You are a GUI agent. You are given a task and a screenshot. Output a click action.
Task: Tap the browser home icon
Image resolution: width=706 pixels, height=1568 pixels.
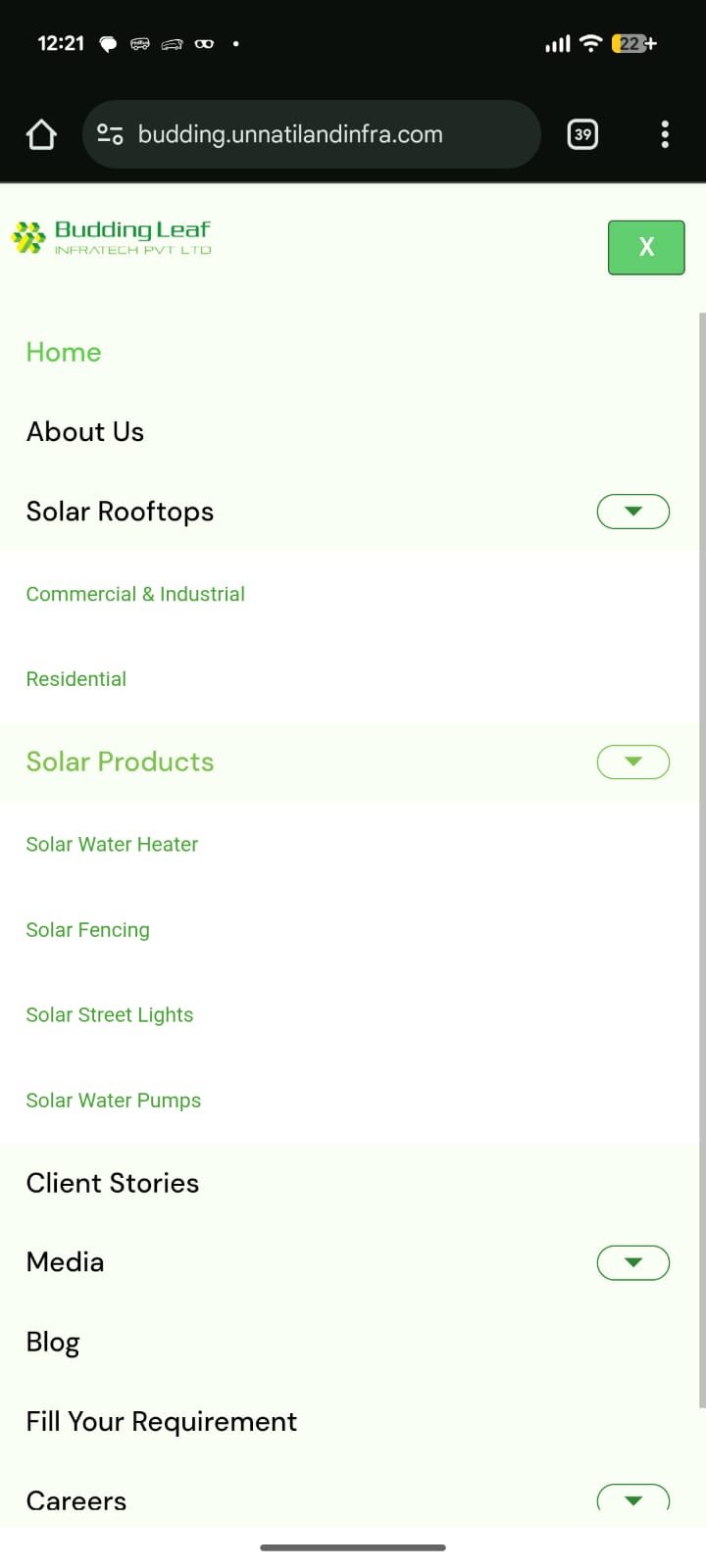pos(41,134)
